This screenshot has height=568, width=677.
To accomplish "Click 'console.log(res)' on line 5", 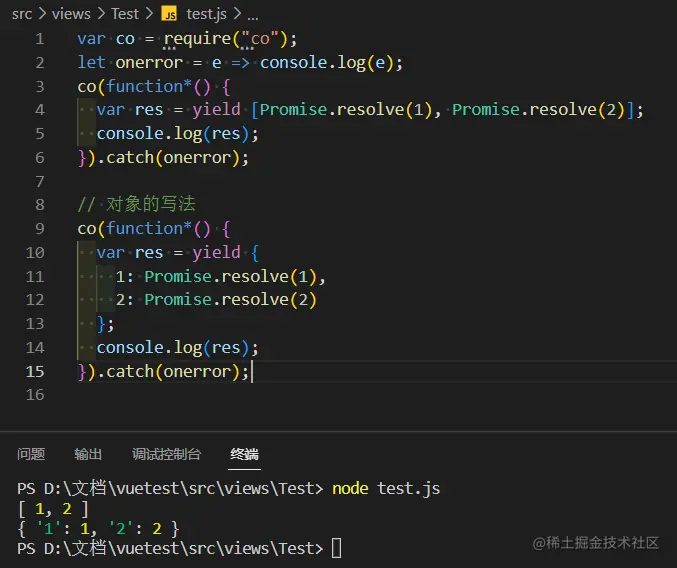I will tap(173, 134).
